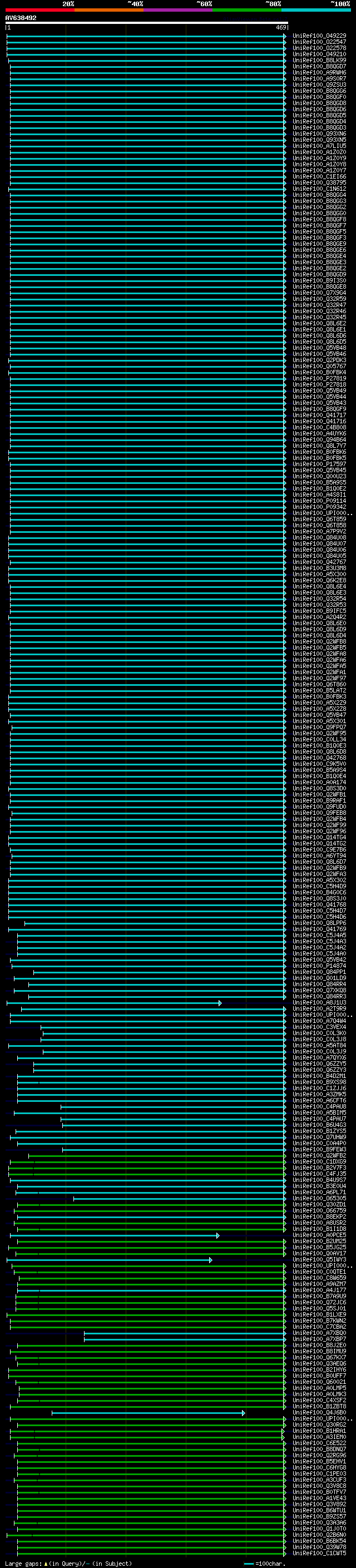Image resolution: width=356 pixels, height=1568 pixels.
Task: Select the UniRef100_A7P9V2 label
Action: click(319, 532)
